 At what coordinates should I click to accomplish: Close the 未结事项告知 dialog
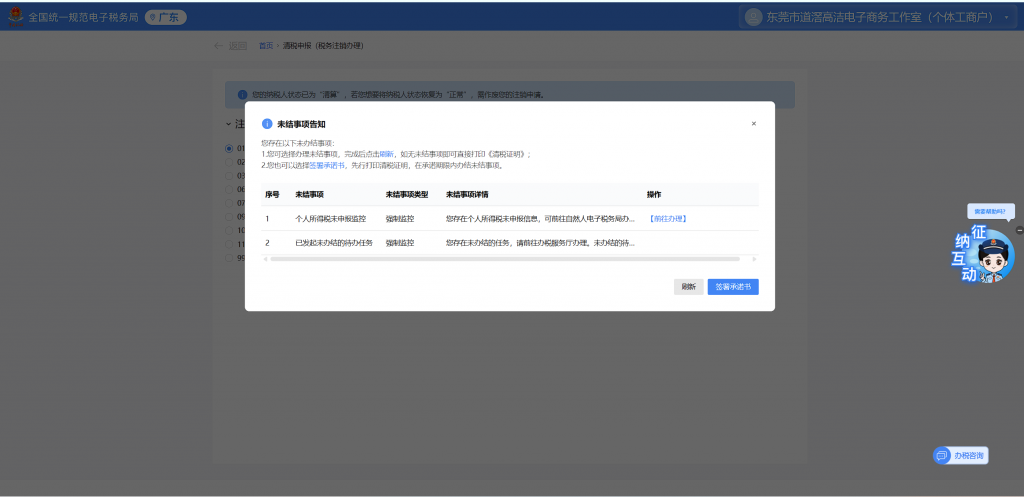(x=753, y=124)
